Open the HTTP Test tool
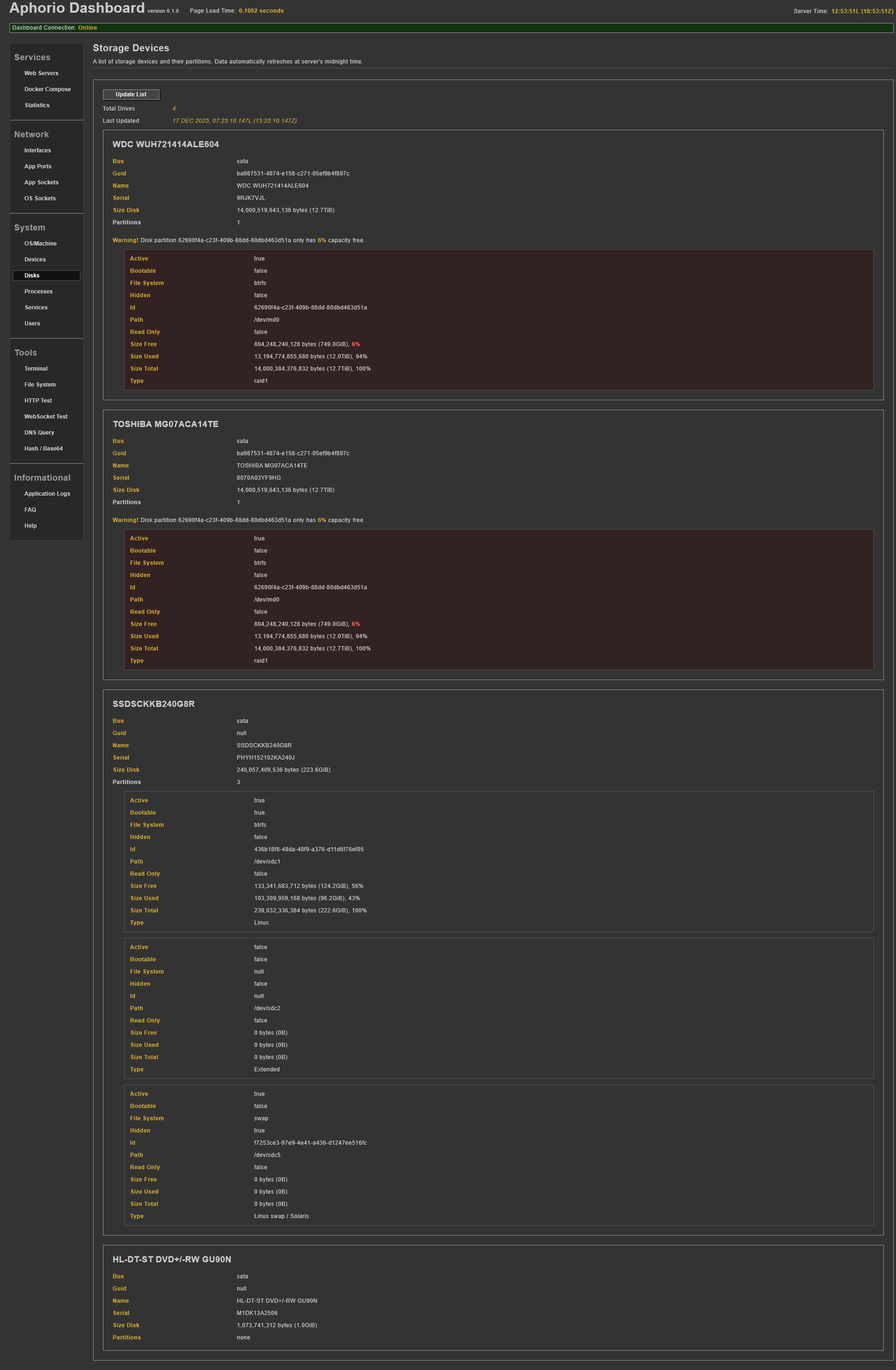The width and height of the screenshot is (896, 1370). (x=38, y=401)
